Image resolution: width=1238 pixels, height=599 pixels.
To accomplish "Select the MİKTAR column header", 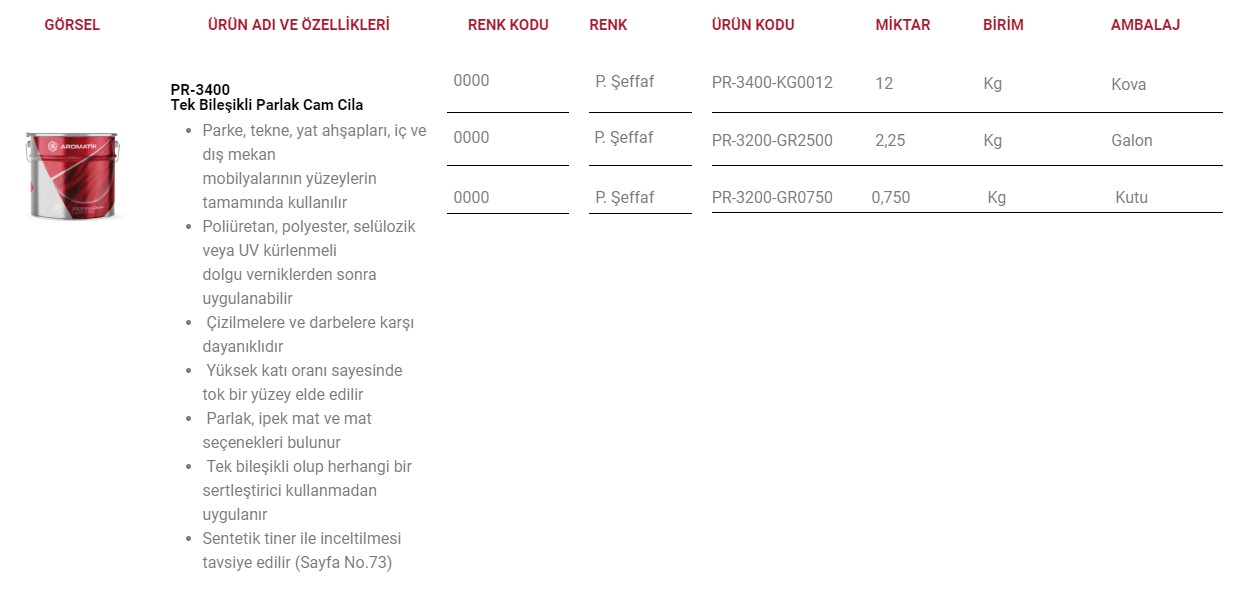I will coord(903,25).
